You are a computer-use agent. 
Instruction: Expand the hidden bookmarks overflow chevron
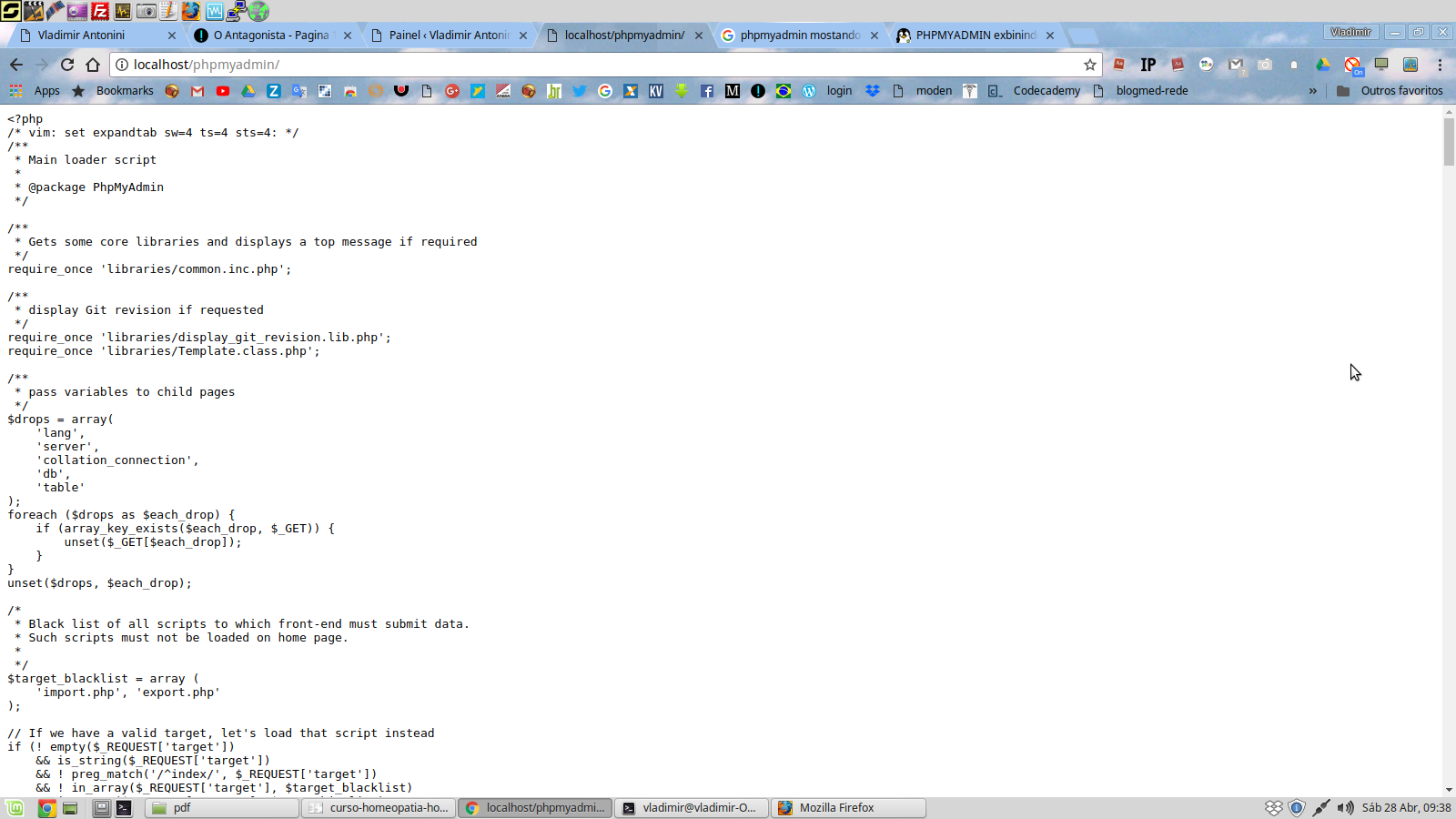tap(1313, 90)
